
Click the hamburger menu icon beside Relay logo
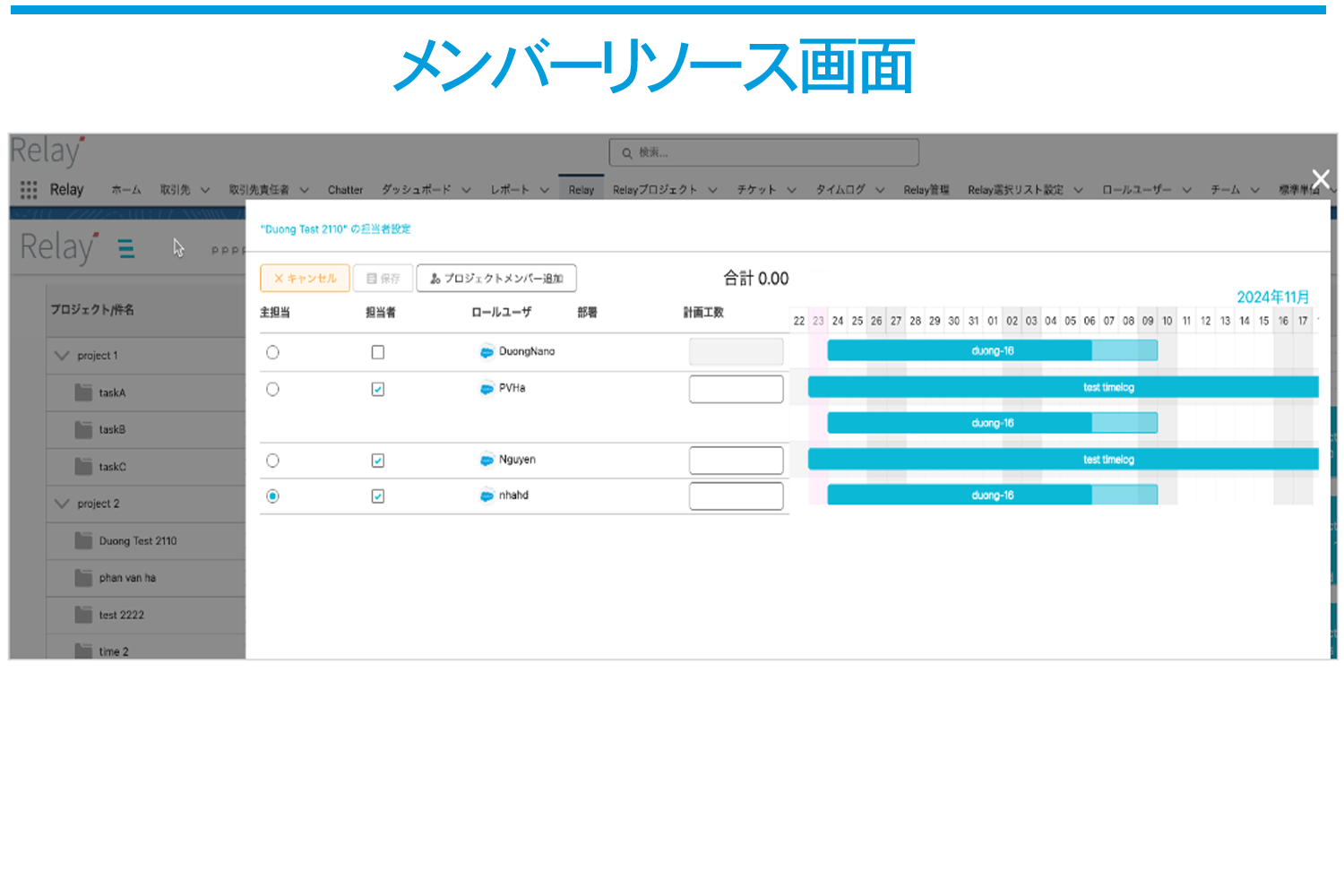point(126,248)
